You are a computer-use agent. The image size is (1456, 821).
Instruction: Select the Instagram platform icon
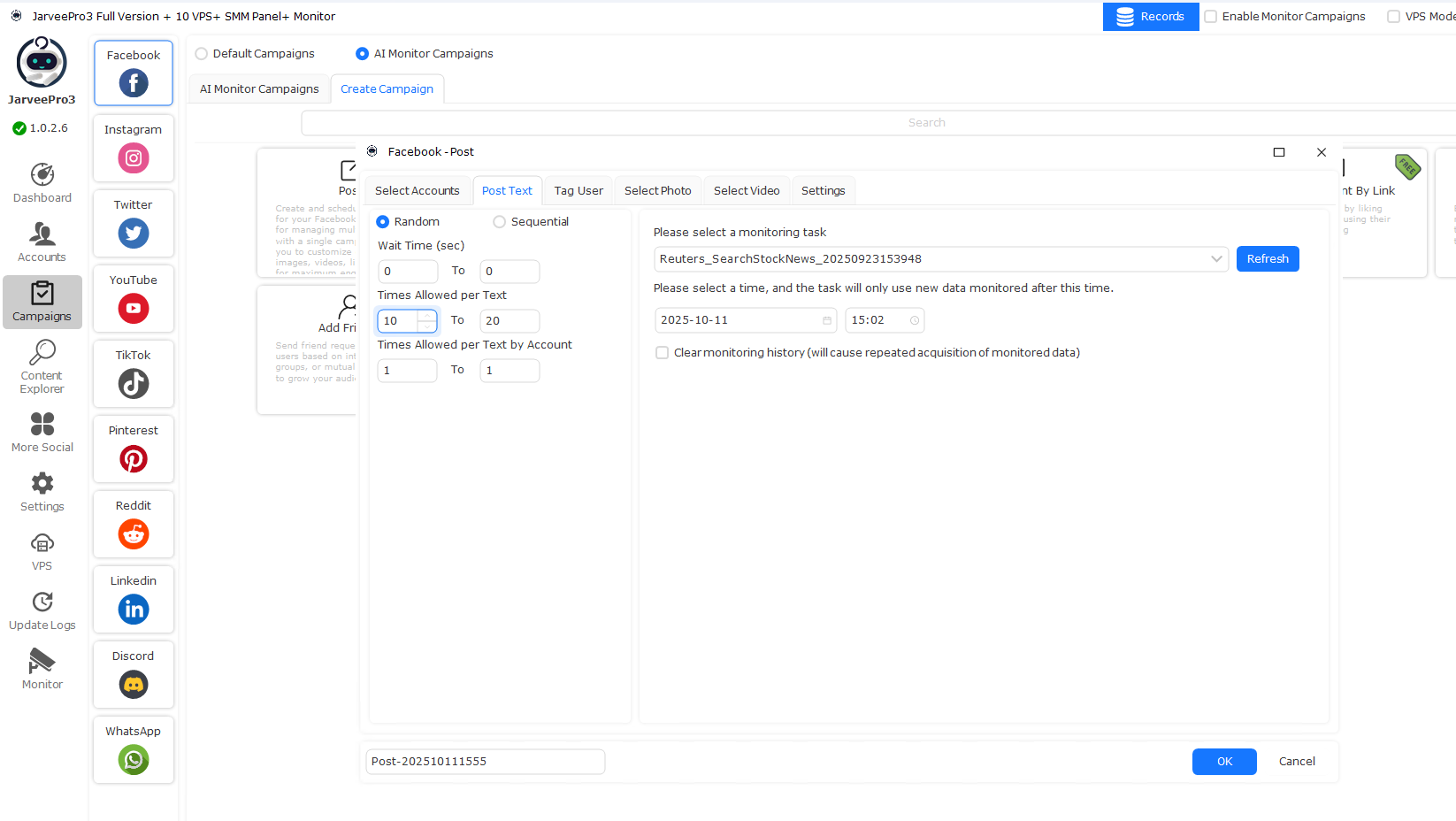pos(134,158)
